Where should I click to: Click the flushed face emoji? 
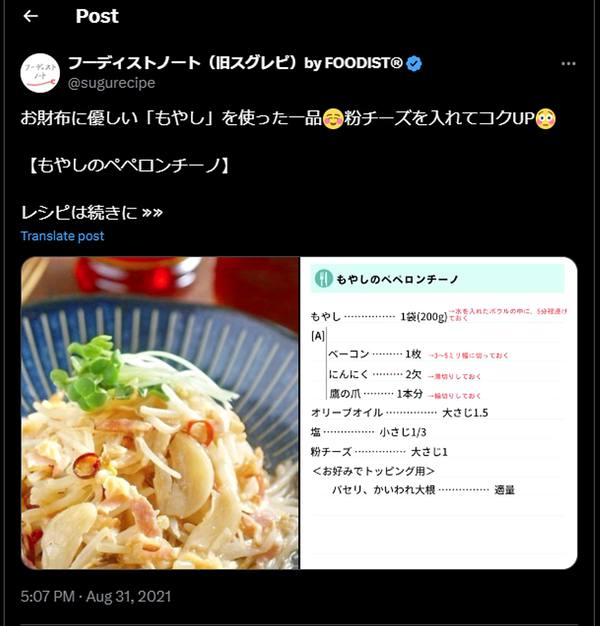545,119
